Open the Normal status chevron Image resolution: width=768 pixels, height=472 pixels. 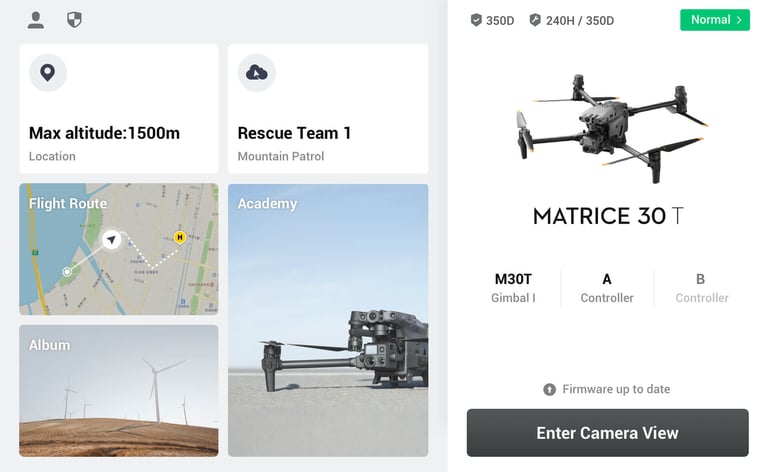pos(739,20)
